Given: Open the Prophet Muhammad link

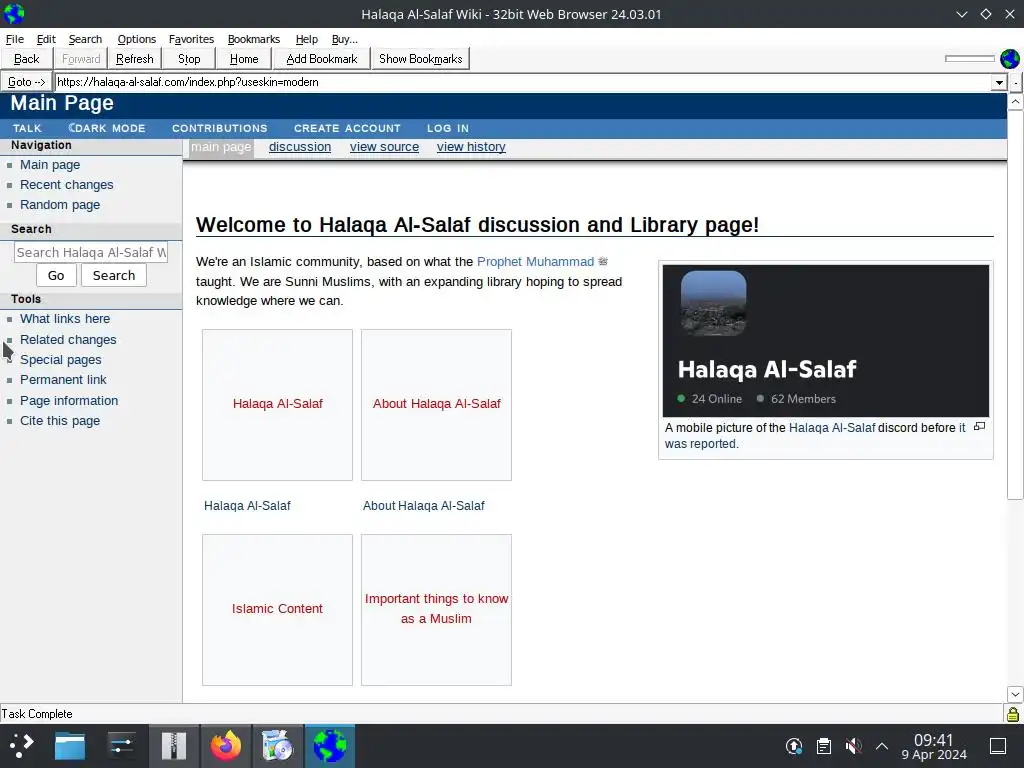Looking at the screenshot, I should 536,261.
